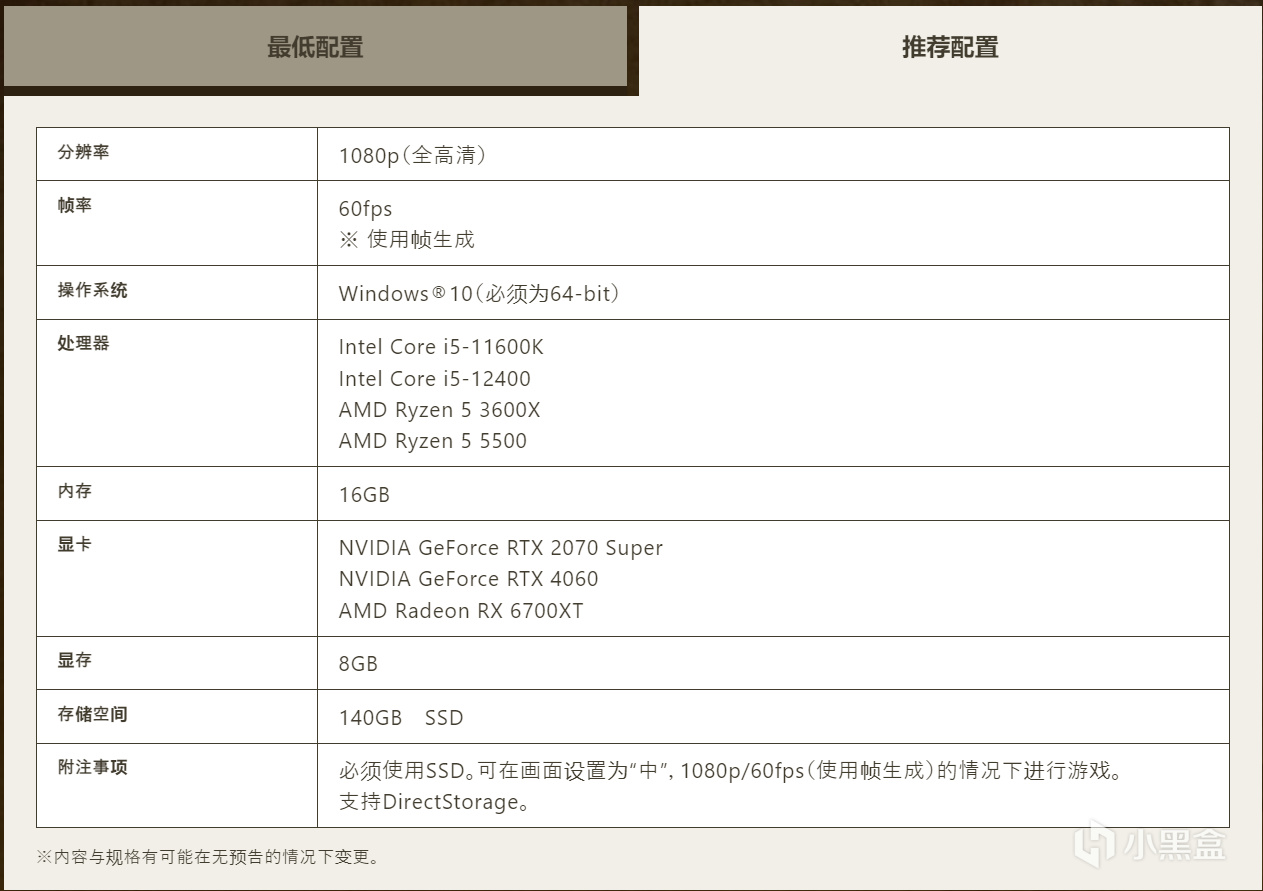Click AMD Ryzen 5 3600X text
1263x891 pixels.
(x=439, y=410)
